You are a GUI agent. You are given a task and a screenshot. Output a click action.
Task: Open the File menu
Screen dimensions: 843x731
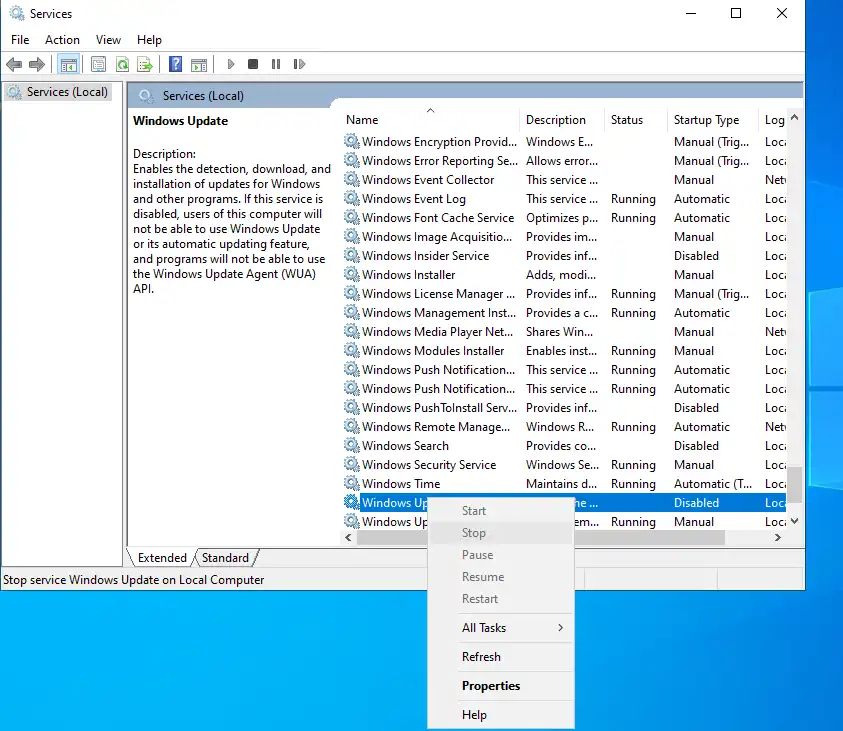pos(20,40)
